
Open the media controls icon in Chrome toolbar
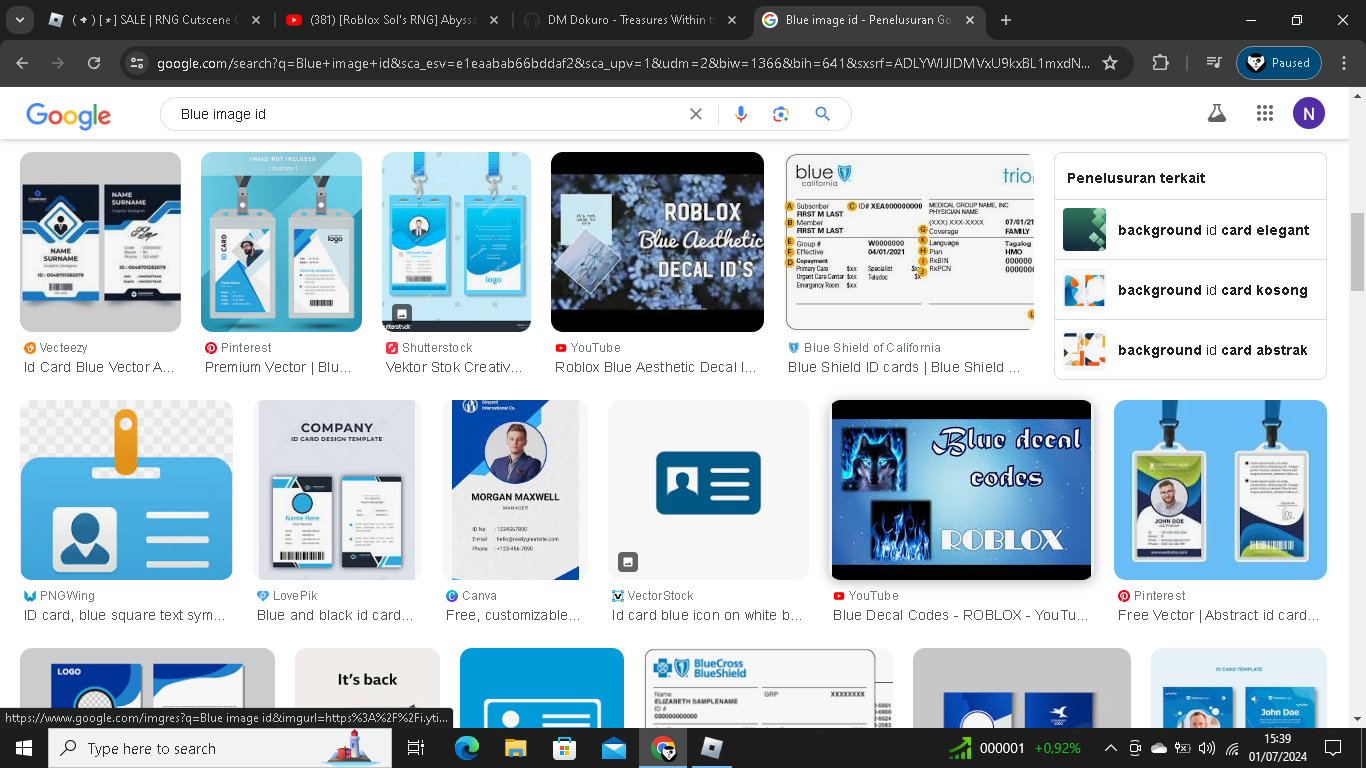pos(1214,63)
